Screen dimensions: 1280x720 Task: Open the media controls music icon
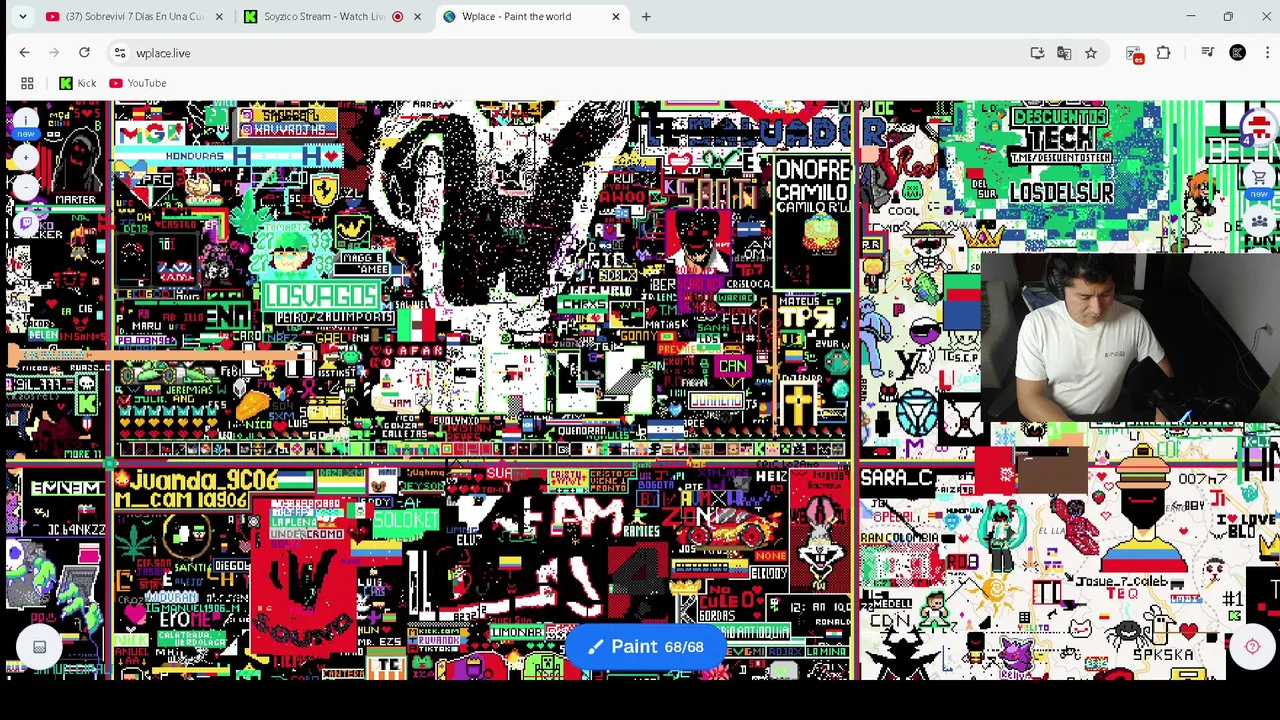[x=1207, y=53]
